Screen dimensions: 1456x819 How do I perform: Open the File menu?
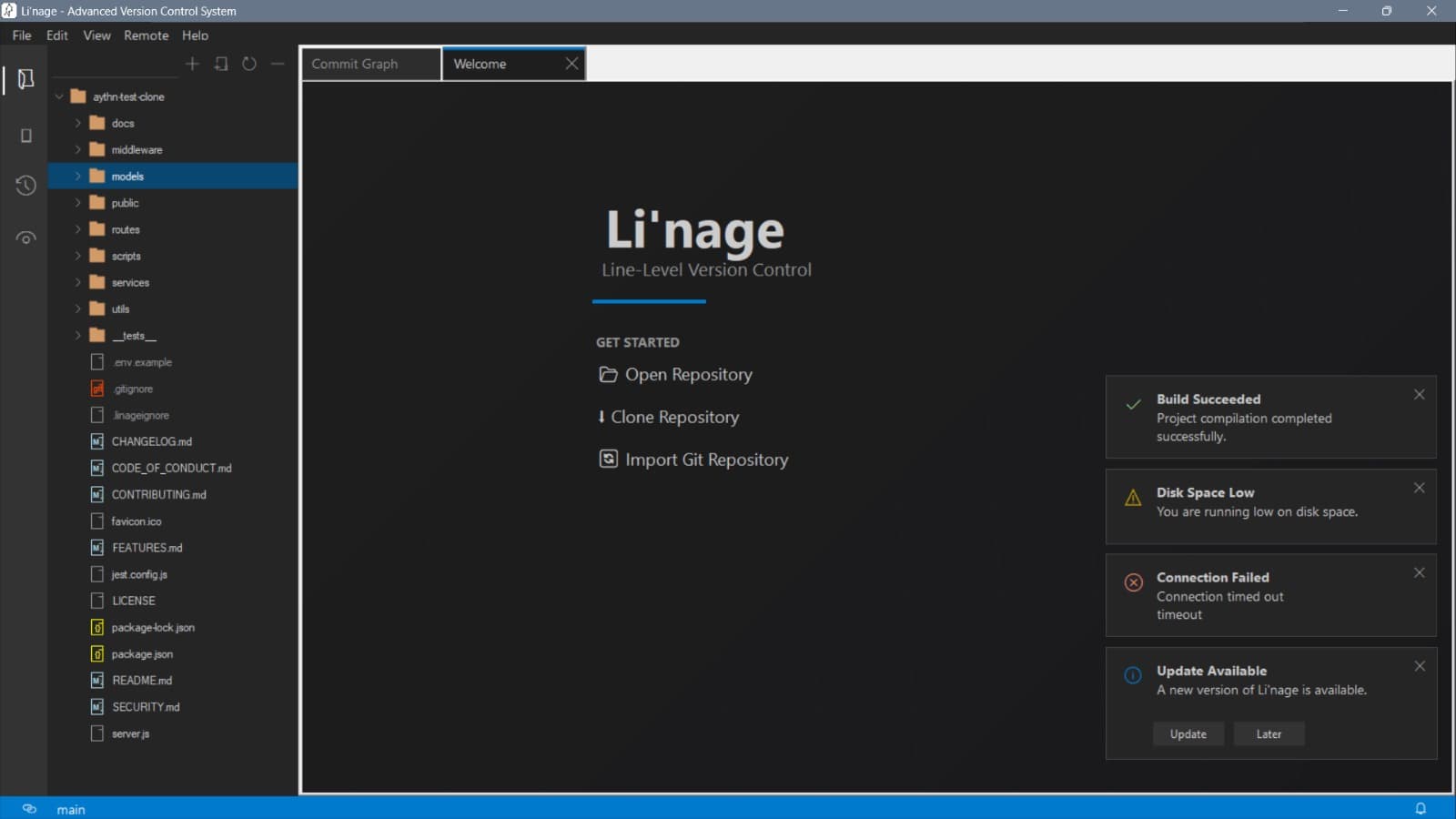(22, 35)
